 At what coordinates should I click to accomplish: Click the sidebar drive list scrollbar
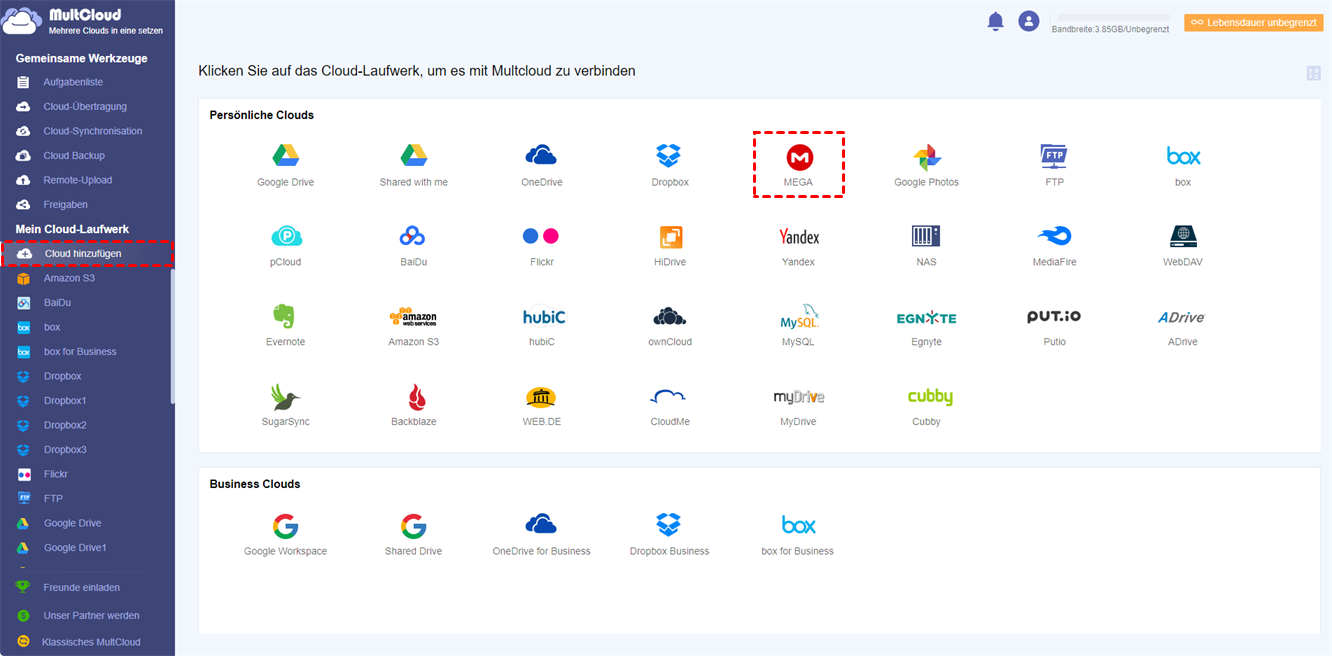tap(172, 335)
